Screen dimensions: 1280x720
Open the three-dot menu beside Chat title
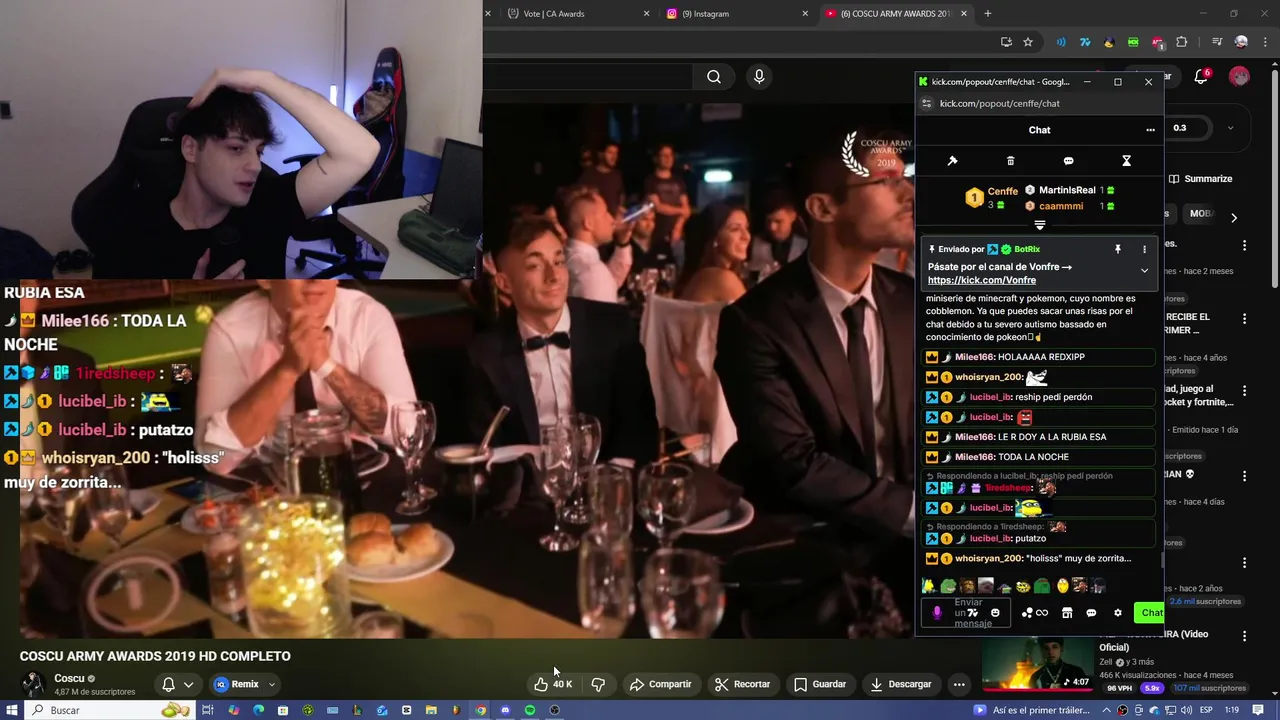click(x=1150, y=130)
